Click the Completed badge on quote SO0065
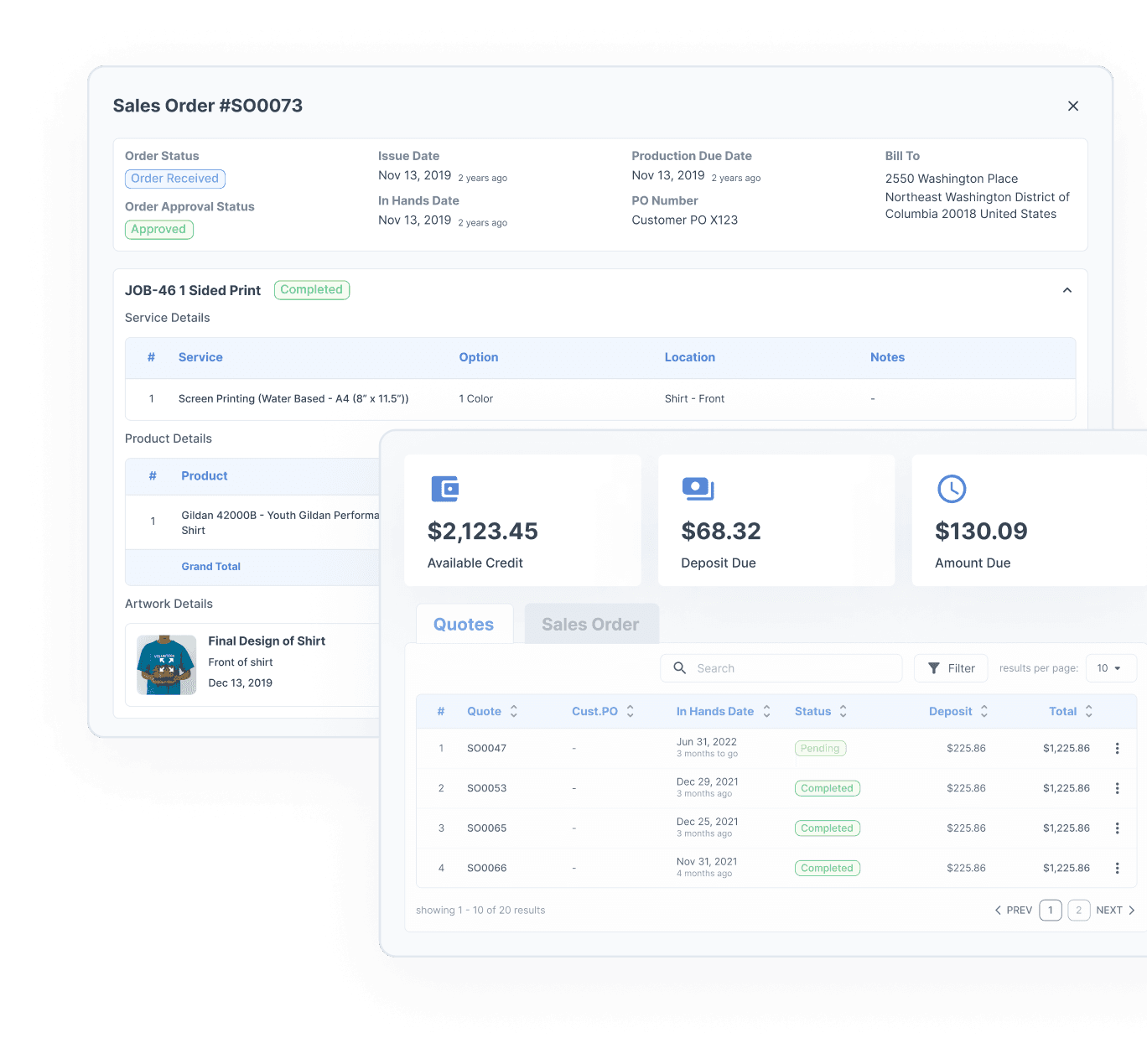 [827, 828]
